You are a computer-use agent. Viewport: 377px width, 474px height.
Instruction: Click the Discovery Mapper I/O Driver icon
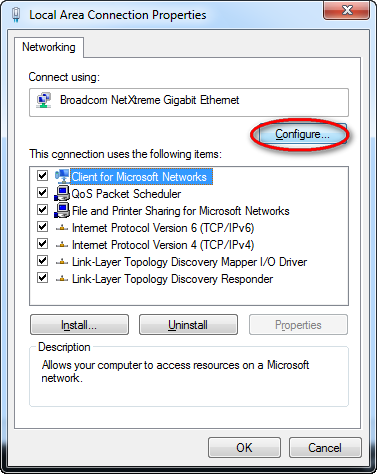click(x=62, y=262)
